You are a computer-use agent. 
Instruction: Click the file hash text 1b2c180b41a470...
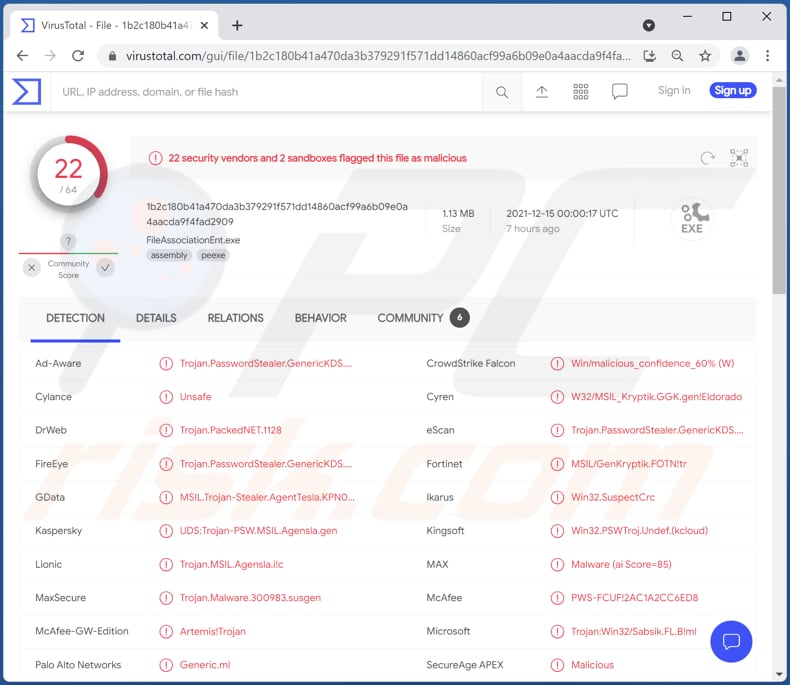click(x=277, y=214)
